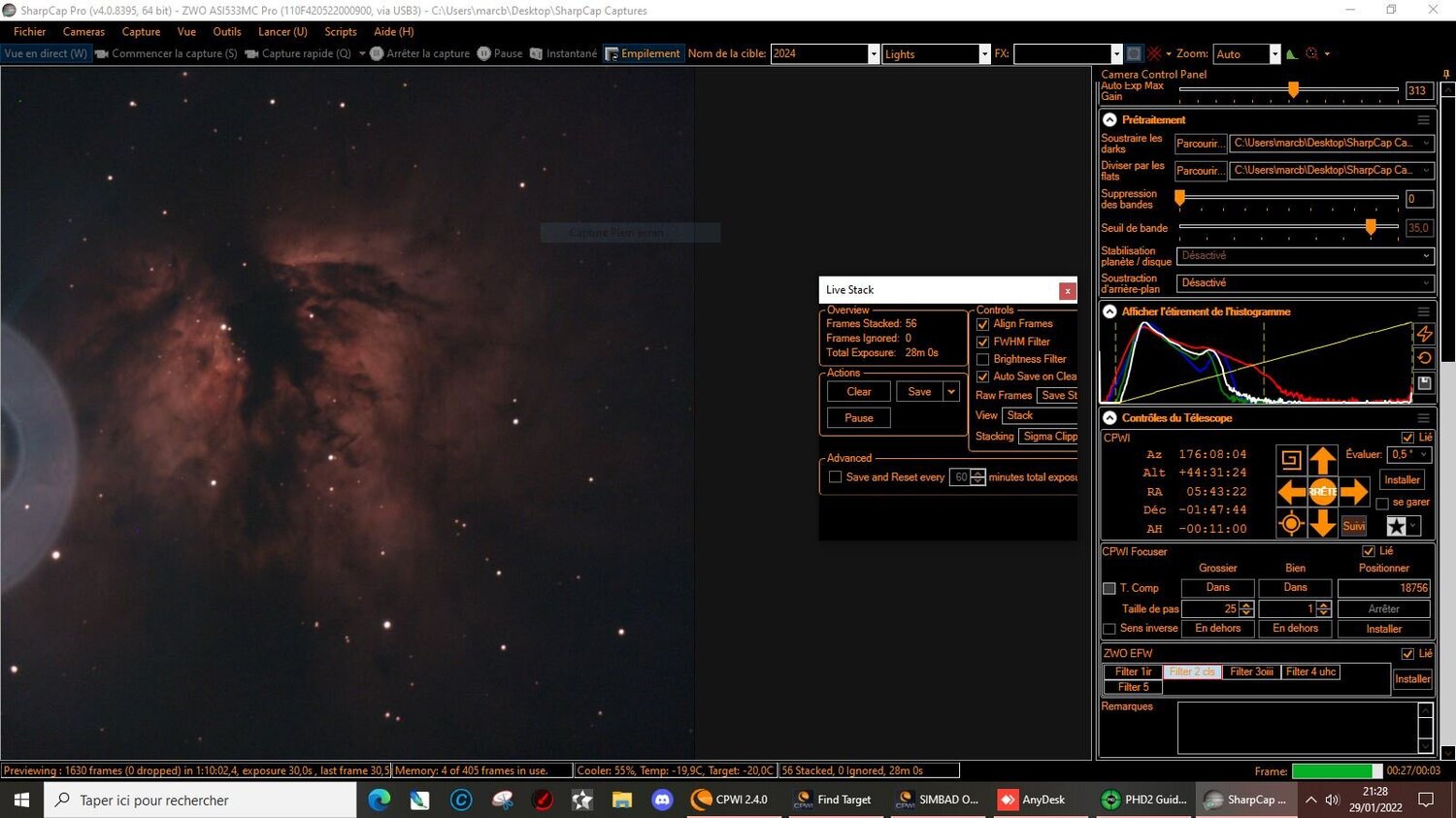Slew telescope right with the right arrow
Image resolution: width=1456 pixels, height=818 pixels.
pos(1354,492)
